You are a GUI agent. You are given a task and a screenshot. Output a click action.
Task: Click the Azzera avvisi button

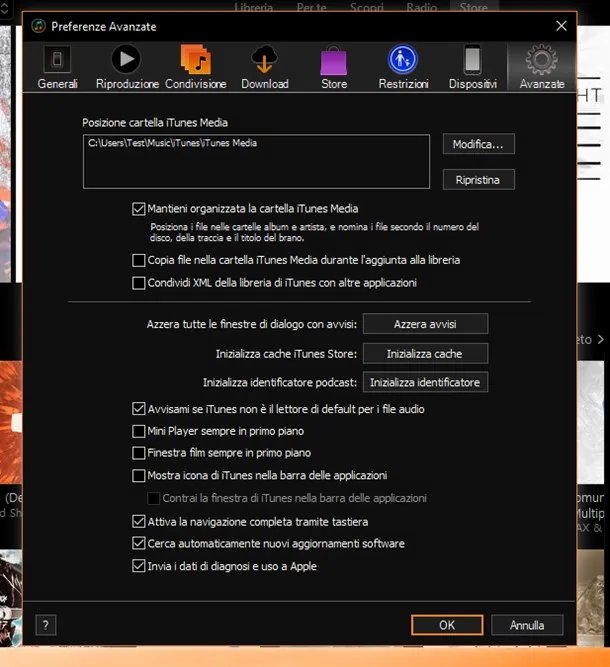pos(425,324)
